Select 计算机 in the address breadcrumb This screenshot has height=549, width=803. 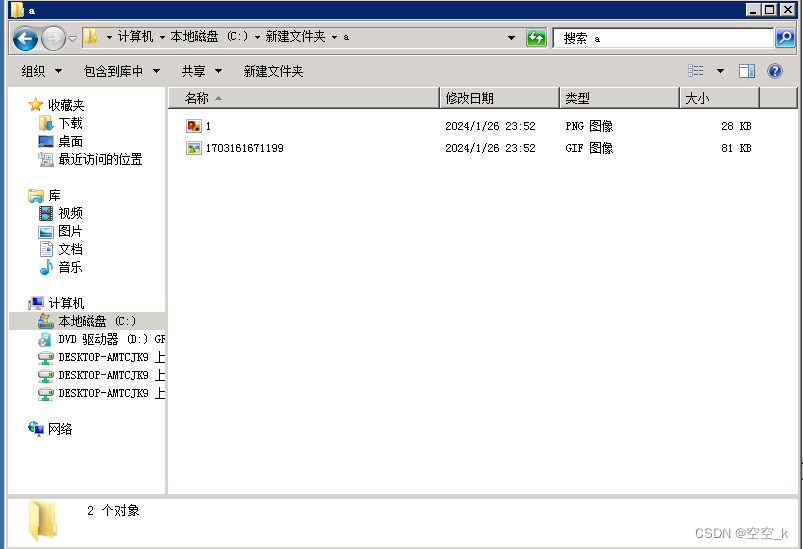(x=135, y=36)
